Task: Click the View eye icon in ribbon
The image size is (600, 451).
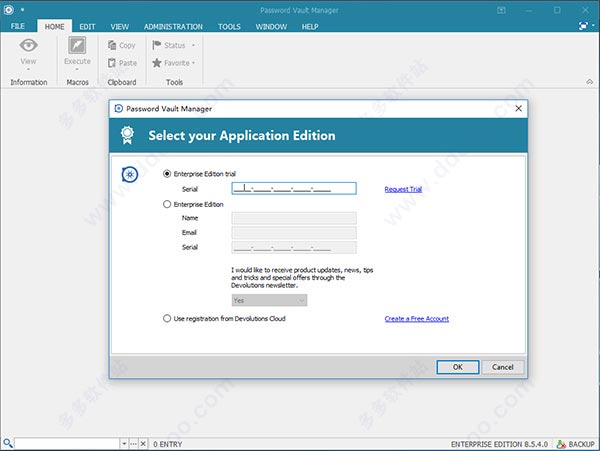Action: pos(29,45)
